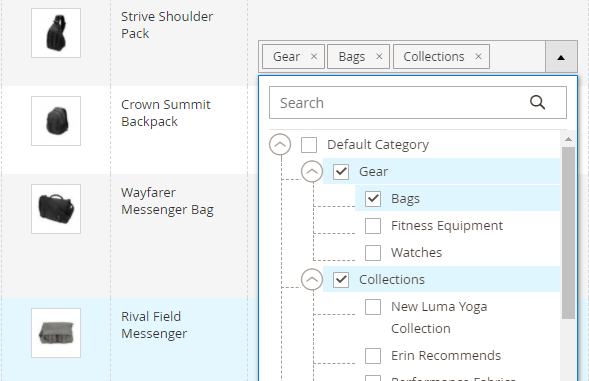Remove the Gear category tag
This screenshot has width=589, height=381.
[x=314, y=56]
